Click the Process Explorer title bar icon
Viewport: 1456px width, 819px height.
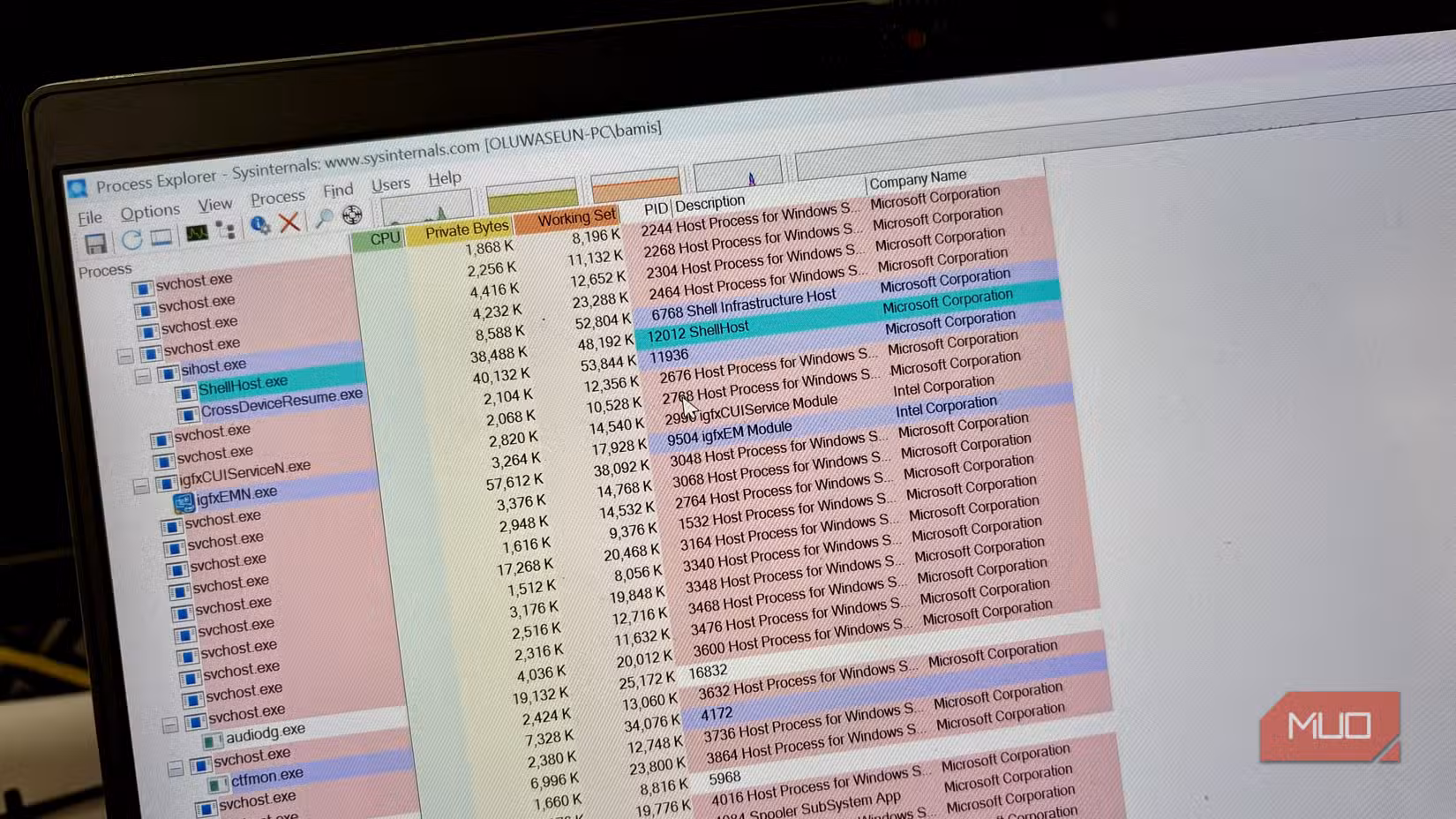[77, 188]
